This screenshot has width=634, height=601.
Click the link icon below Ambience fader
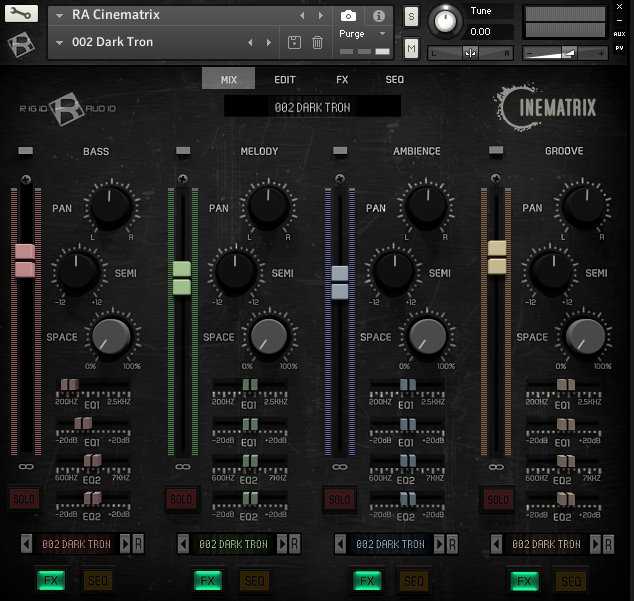[340, 467]
